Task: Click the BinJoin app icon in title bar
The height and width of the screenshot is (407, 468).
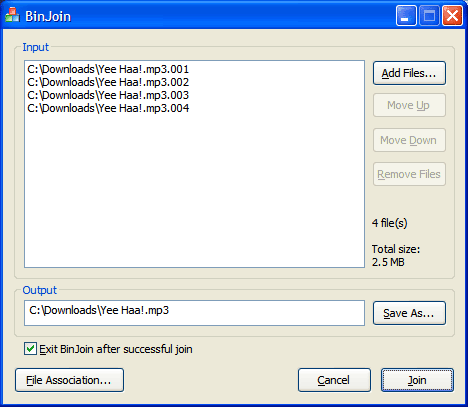Action: pos(12,15)
